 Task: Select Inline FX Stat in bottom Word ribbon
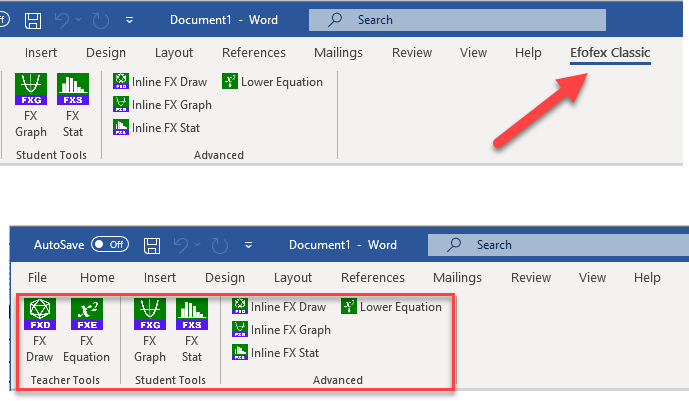[x=276, y=352]
